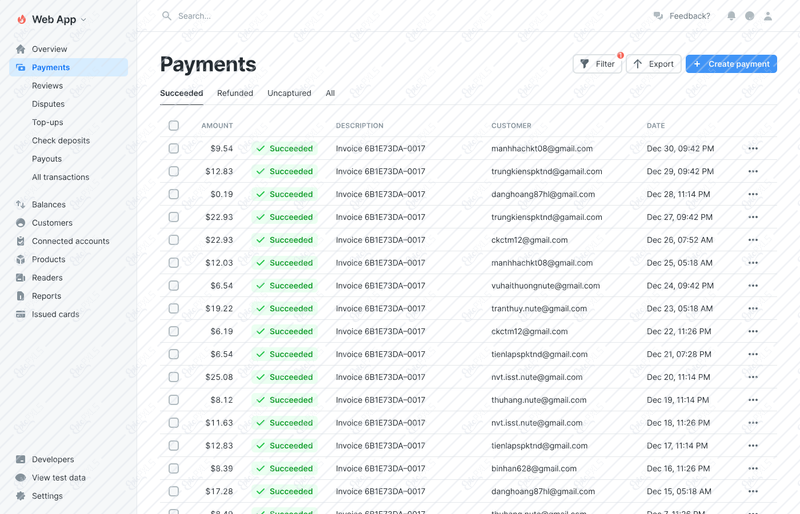Click the Export button
The width and height of the screenshot is (800, 514).
[x=654, y=64]
